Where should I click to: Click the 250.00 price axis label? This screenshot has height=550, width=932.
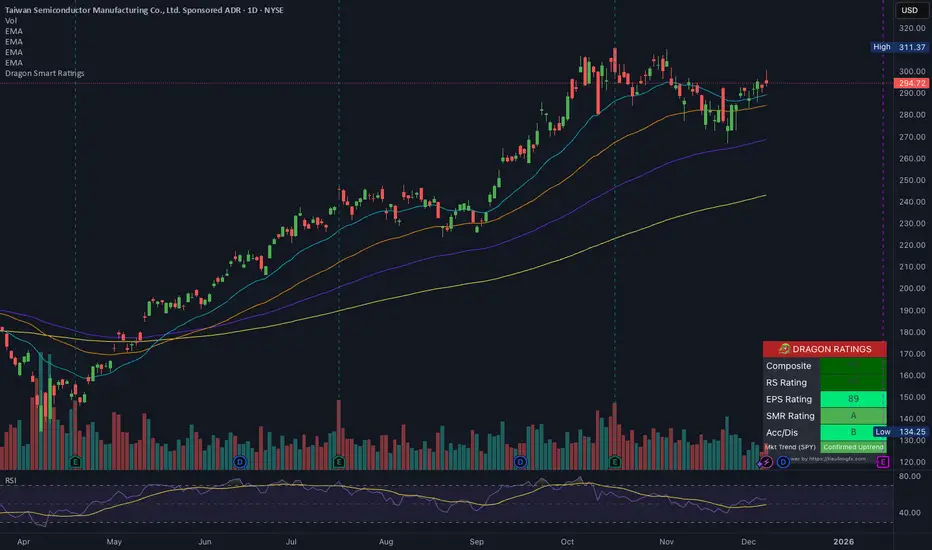tap(912, 180)
